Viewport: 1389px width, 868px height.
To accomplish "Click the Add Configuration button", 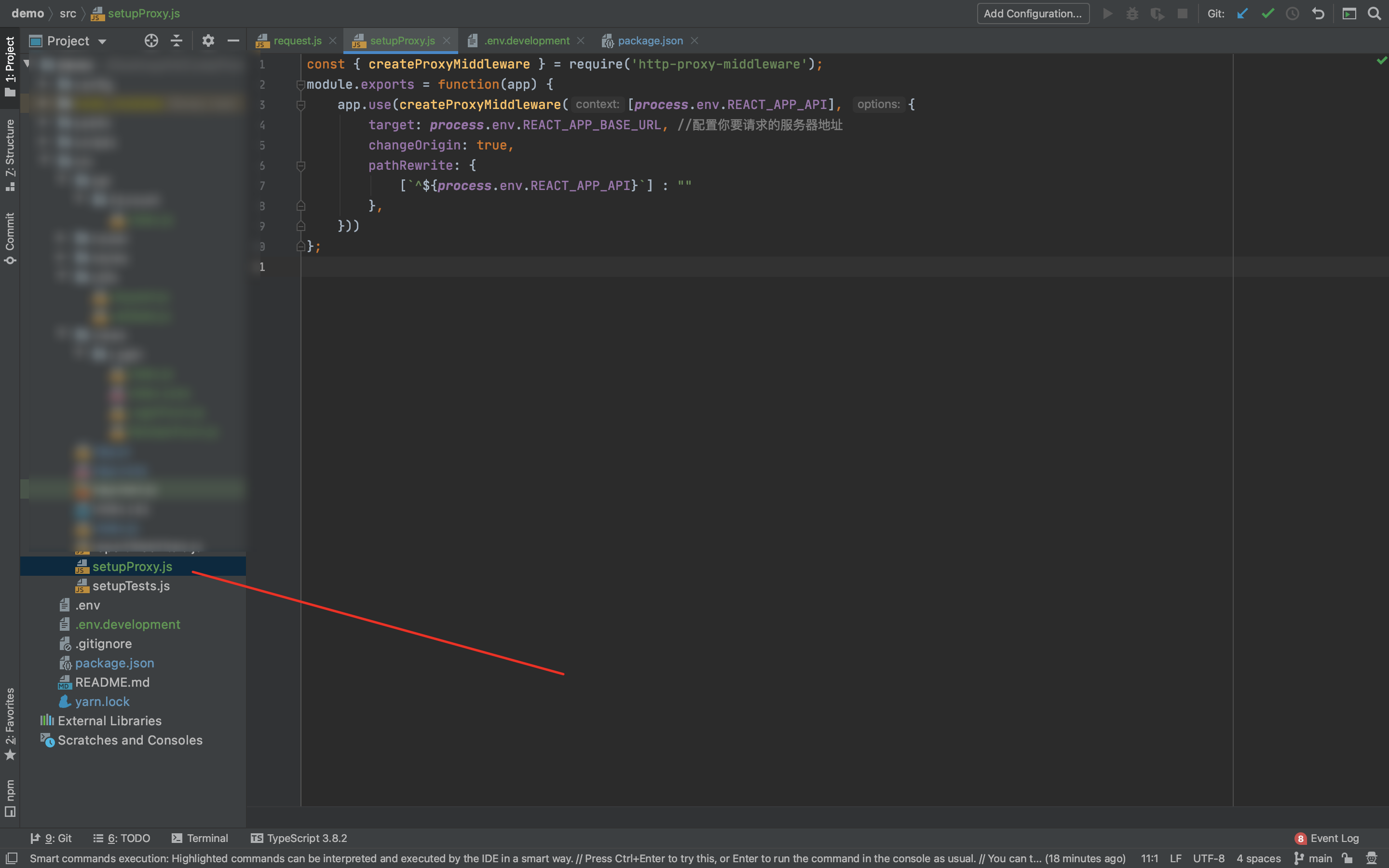I will coord(1033,14).
